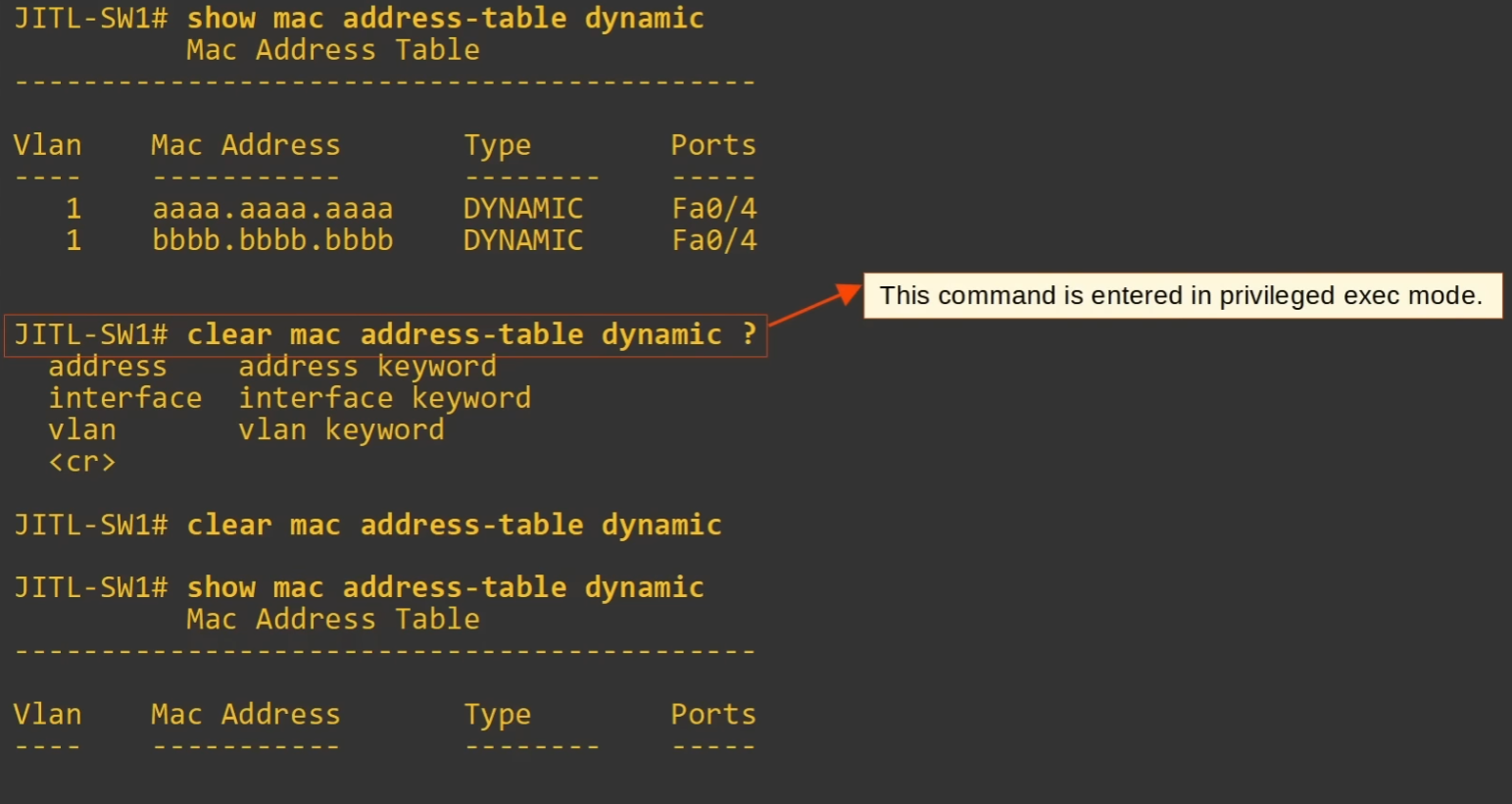Screen dimensions: 1512x804
Task: Click the MAC address aaaa.aaaa.aaaa entry
Action: (272, 209)
